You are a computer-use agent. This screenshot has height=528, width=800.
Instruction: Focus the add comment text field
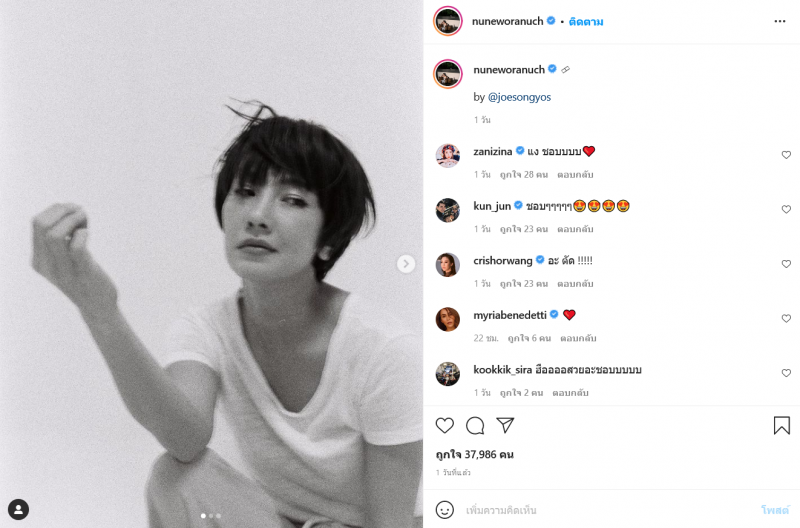(x=607, y=510)
